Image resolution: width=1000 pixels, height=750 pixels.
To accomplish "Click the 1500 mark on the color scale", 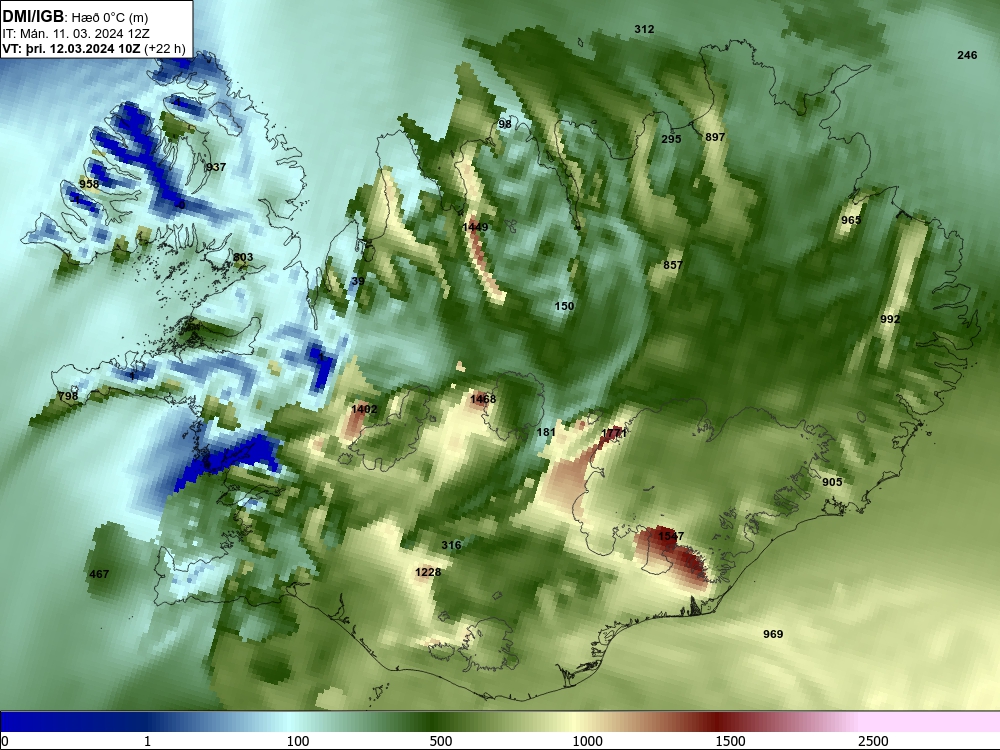I will point(730,741).
